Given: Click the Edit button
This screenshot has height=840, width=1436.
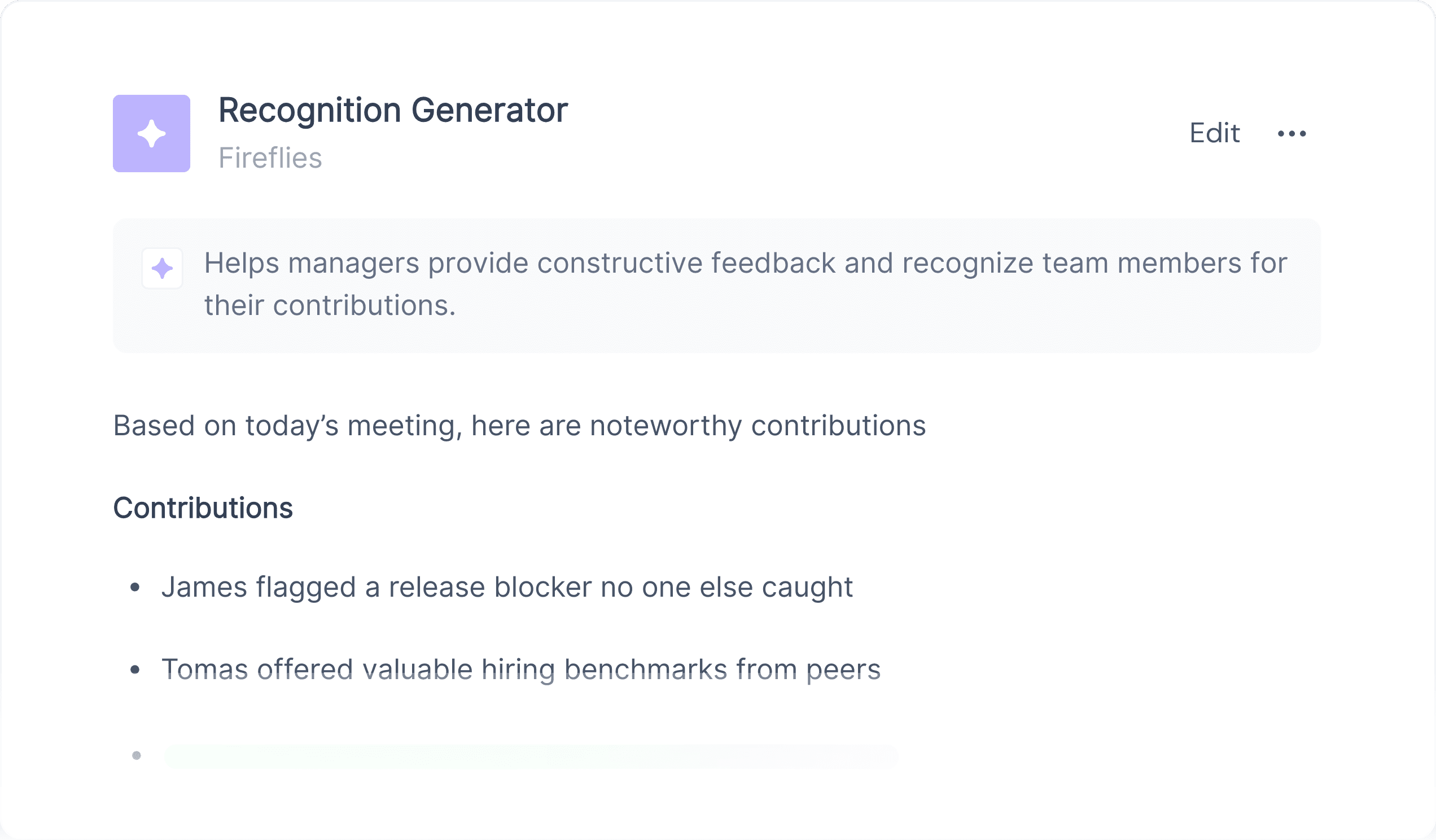Looking at the screenshot, I should point(1214,133).
